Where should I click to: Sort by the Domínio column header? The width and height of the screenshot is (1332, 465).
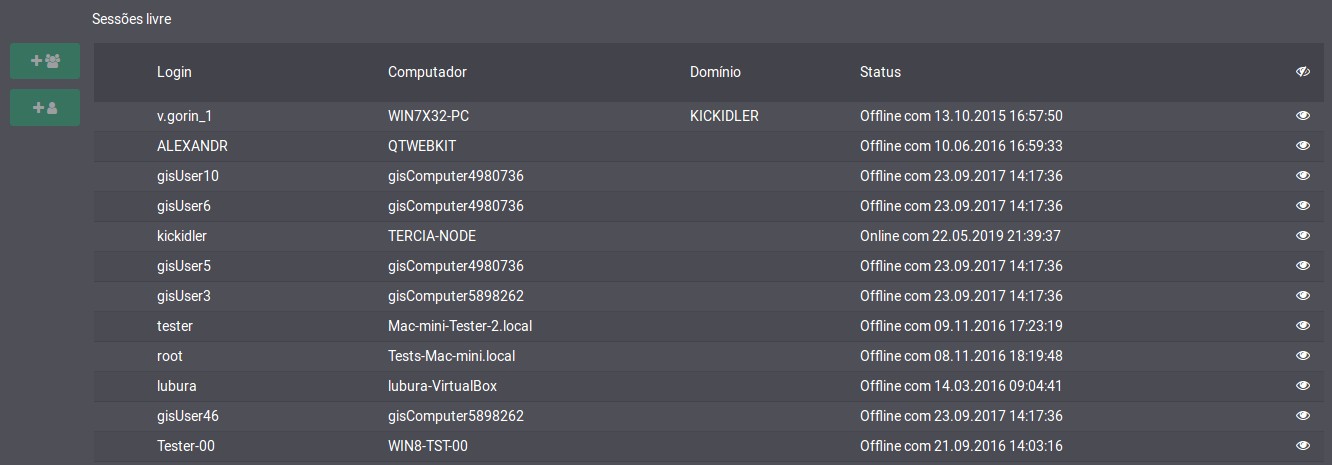click(715, 72)
